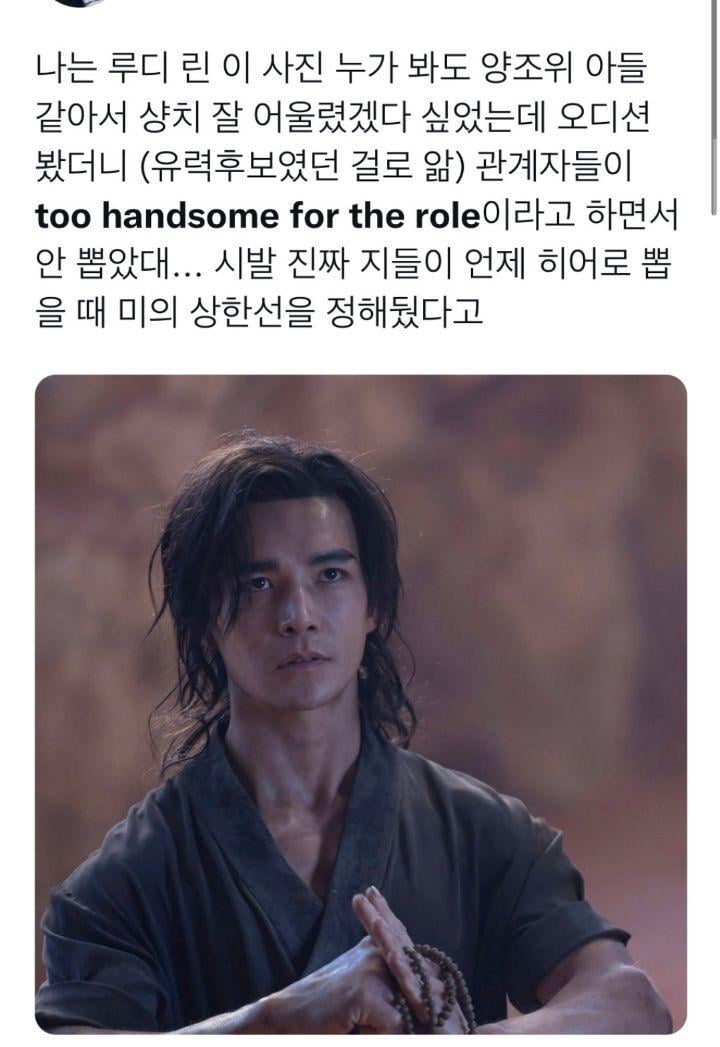This screenshot has height=1047, width=720.
Task: Click the line beginning "같아서 샹치"
Action: [342, 118]
